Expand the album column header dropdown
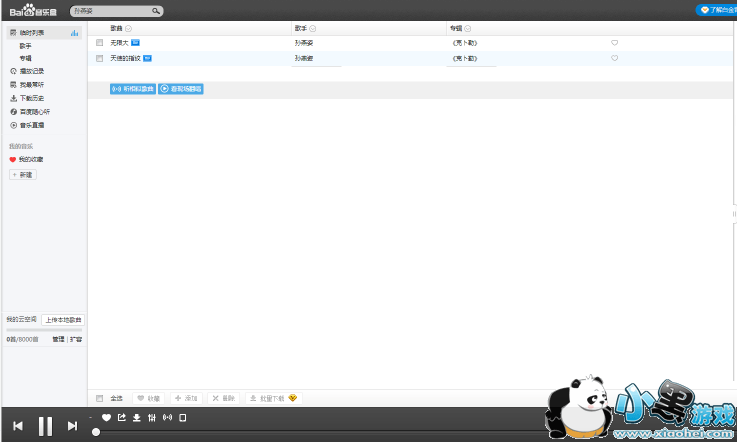Screen dimensions: 737x442 click(x=468, y=29)
